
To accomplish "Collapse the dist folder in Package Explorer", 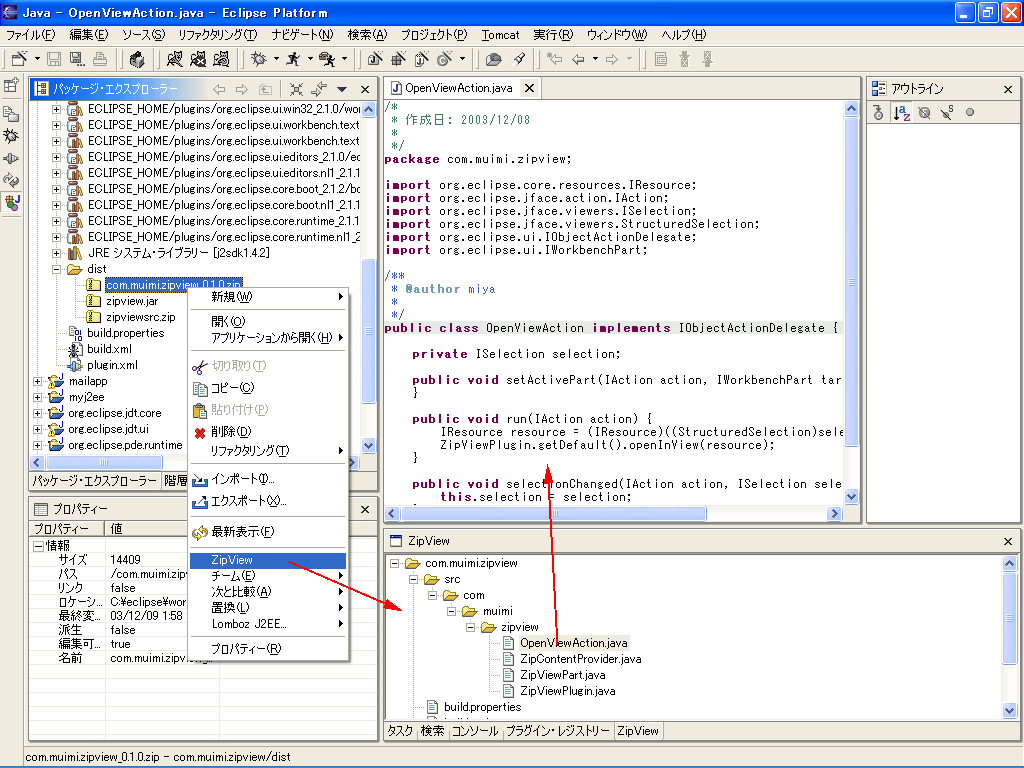I will [x=57, y=269].
